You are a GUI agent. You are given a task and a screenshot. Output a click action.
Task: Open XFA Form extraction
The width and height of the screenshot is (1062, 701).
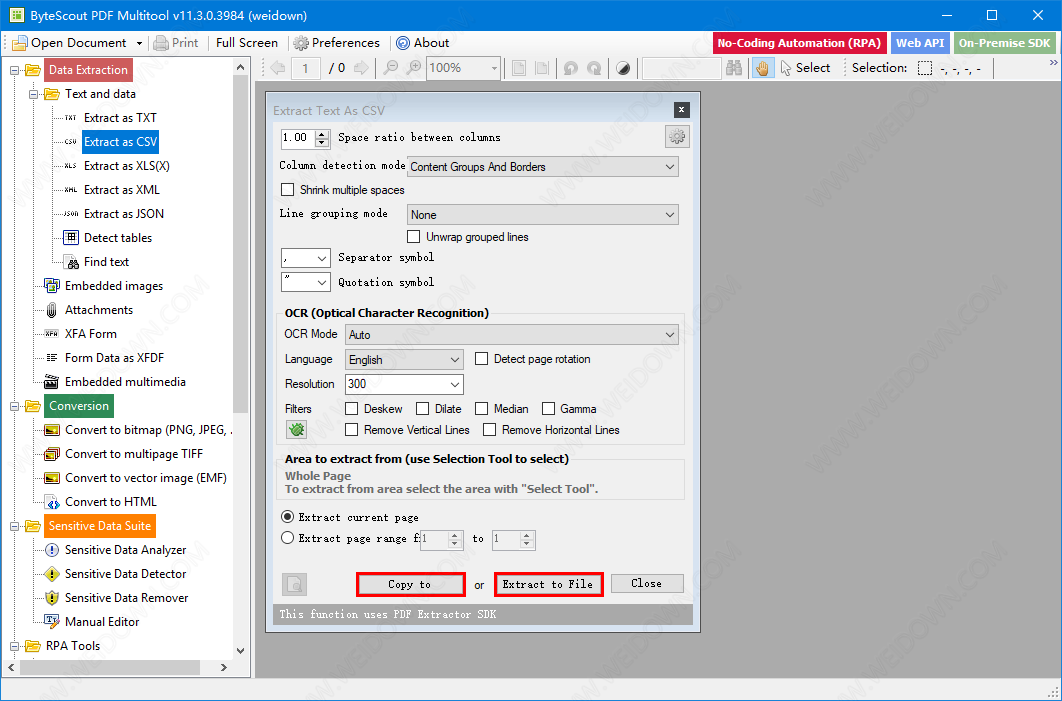click(91, 334)
